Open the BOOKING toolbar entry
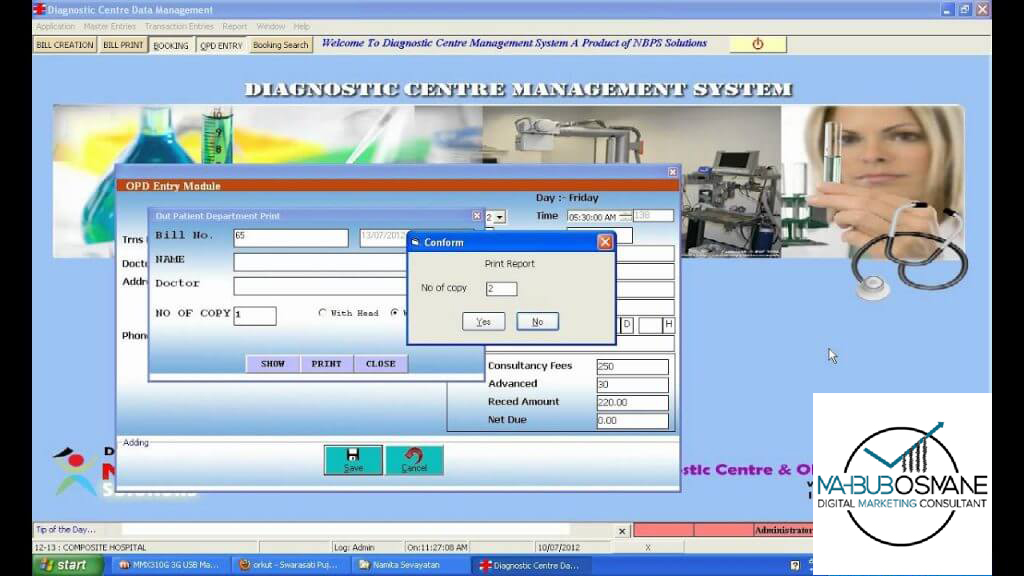The image size is (1024, 576). pyautogui.click(x=170, y=44)
